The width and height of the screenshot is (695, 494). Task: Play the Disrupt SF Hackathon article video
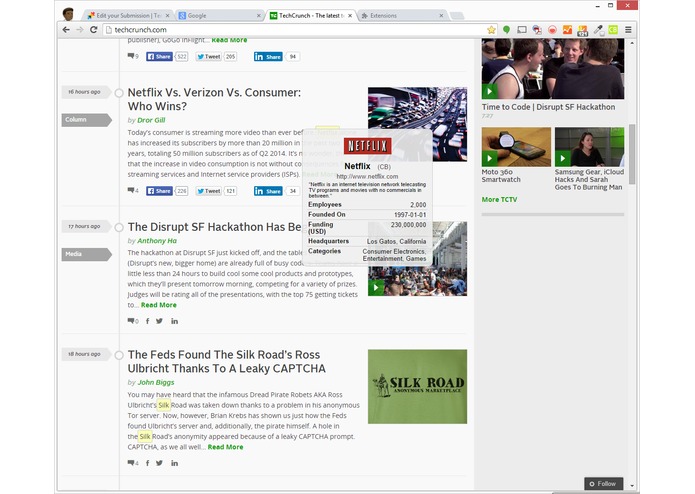(376, 288)
